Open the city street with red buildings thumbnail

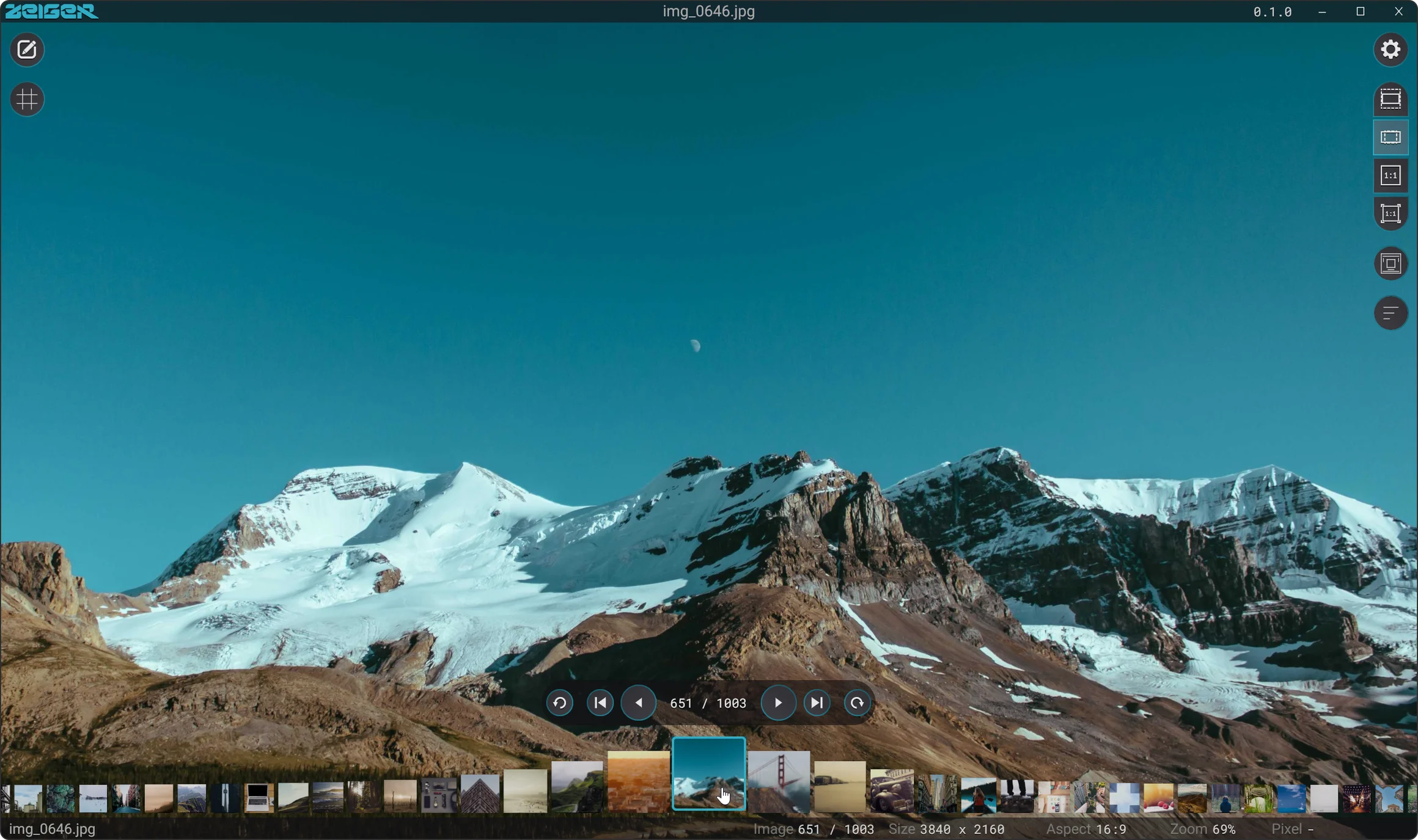(x=126, y=798)
